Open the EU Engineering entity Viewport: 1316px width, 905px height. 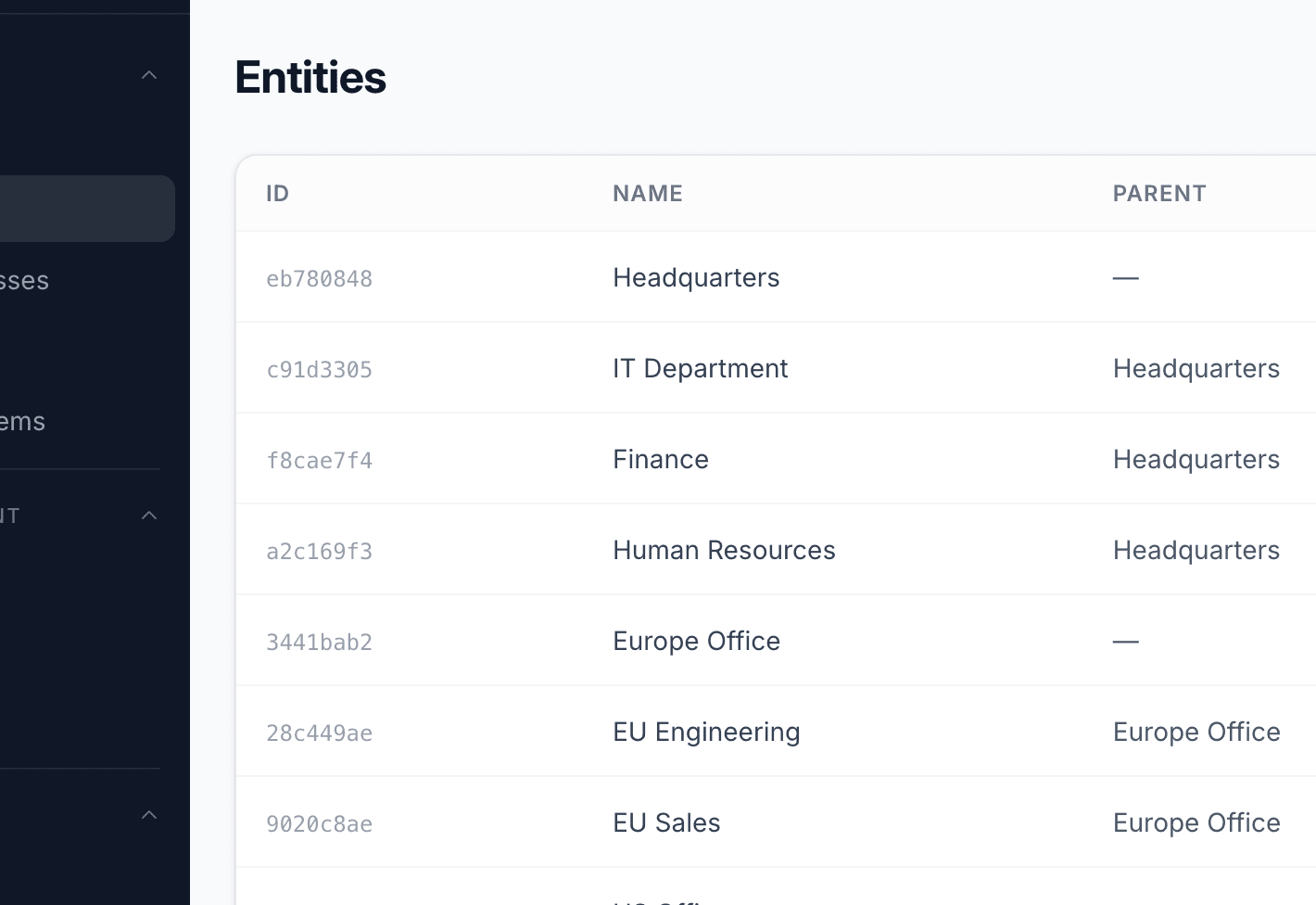click(705, 731)
